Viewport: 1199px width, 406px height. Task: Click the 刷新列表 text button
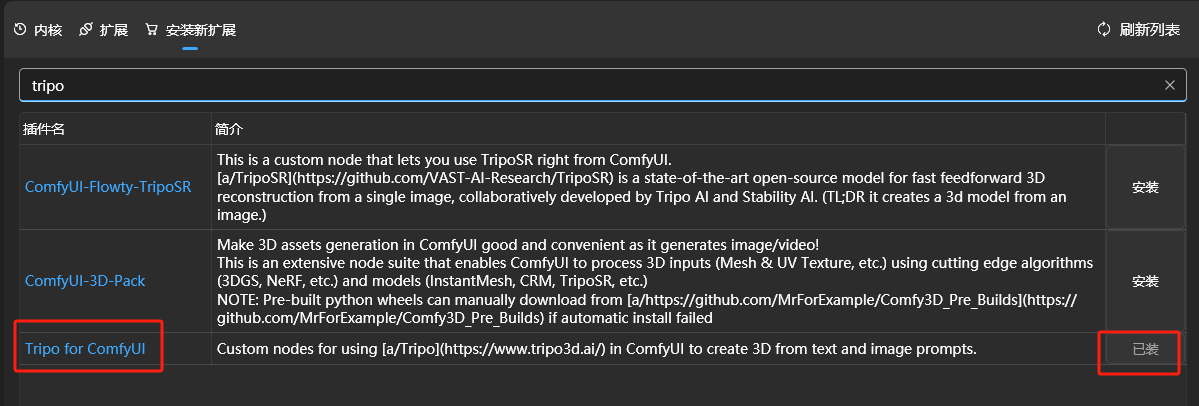[x=1149, y=30]
